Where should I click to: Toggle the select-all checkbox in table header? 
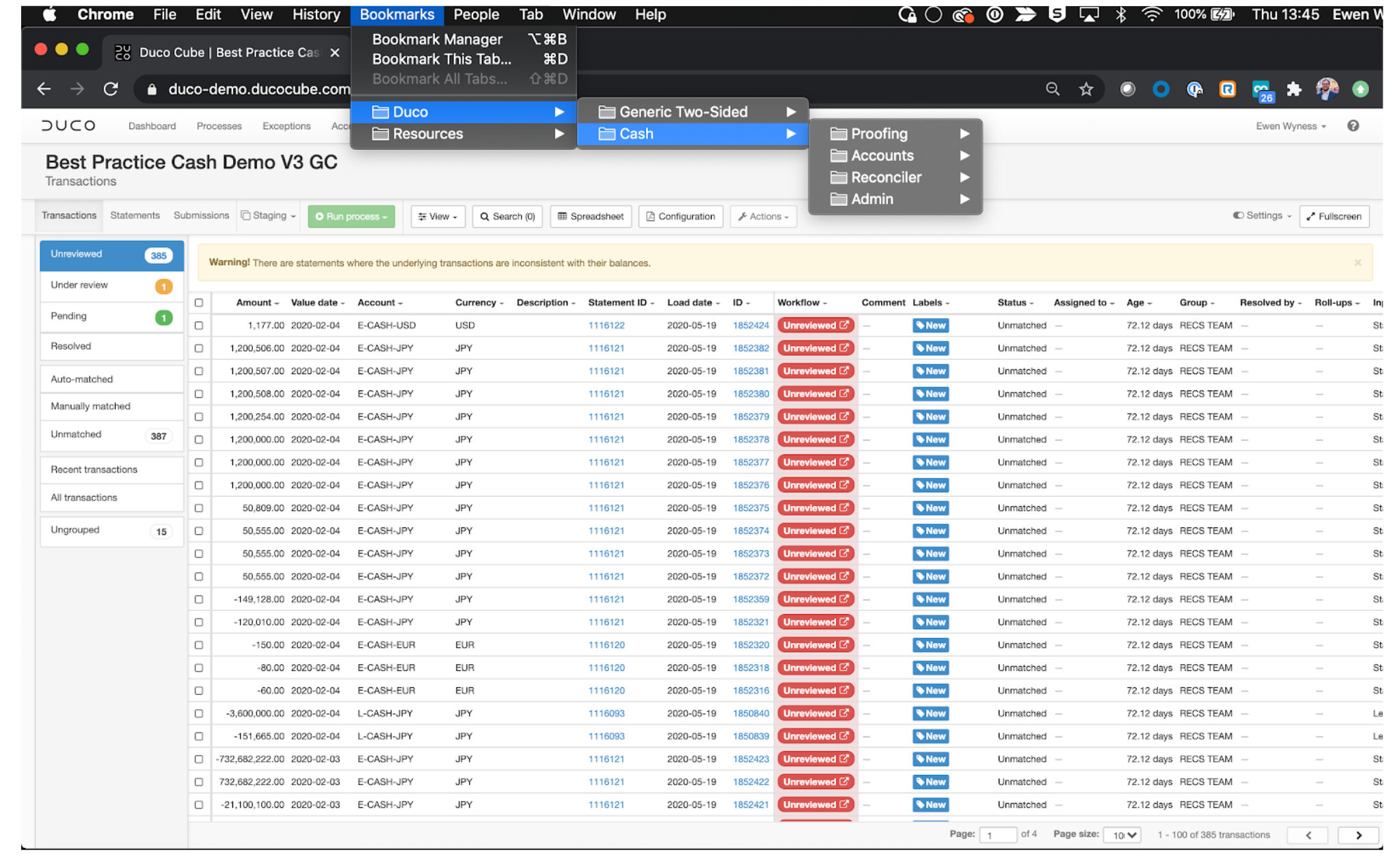point(199,302)
